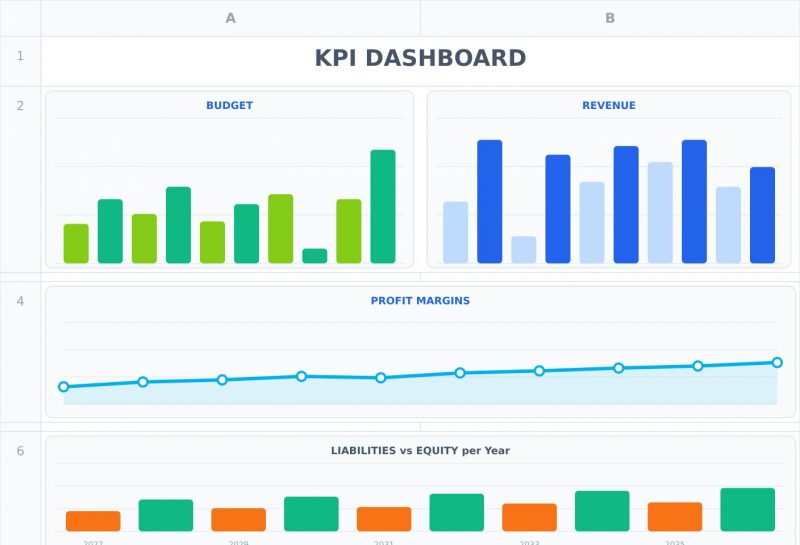The image size is (800, 545).
Task: Select row 1 header
Action: point(20,61)
